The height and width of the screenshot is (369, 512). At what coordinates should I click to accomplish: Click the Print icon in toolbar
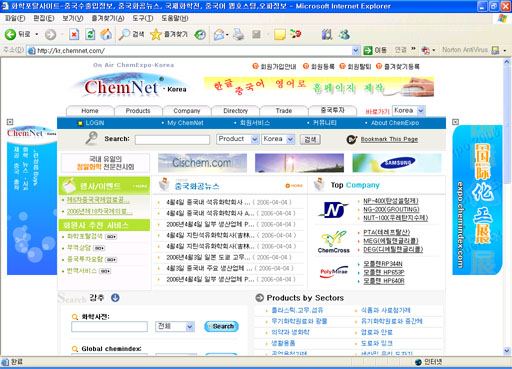click(x=238, y=34)
